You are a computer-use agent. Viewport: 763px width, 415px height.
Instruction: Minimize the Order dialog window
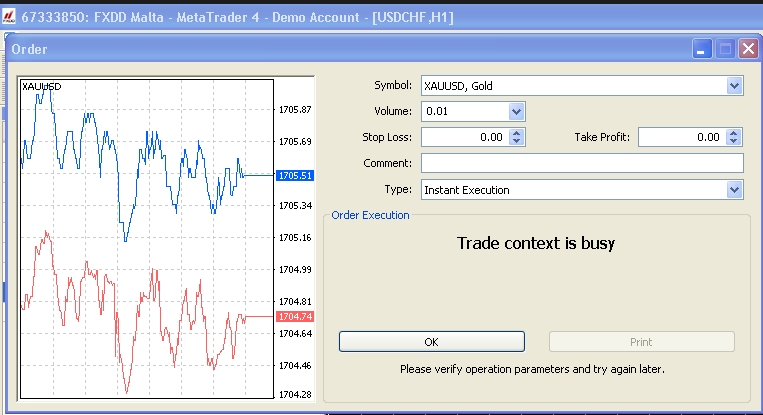(704, 49)
